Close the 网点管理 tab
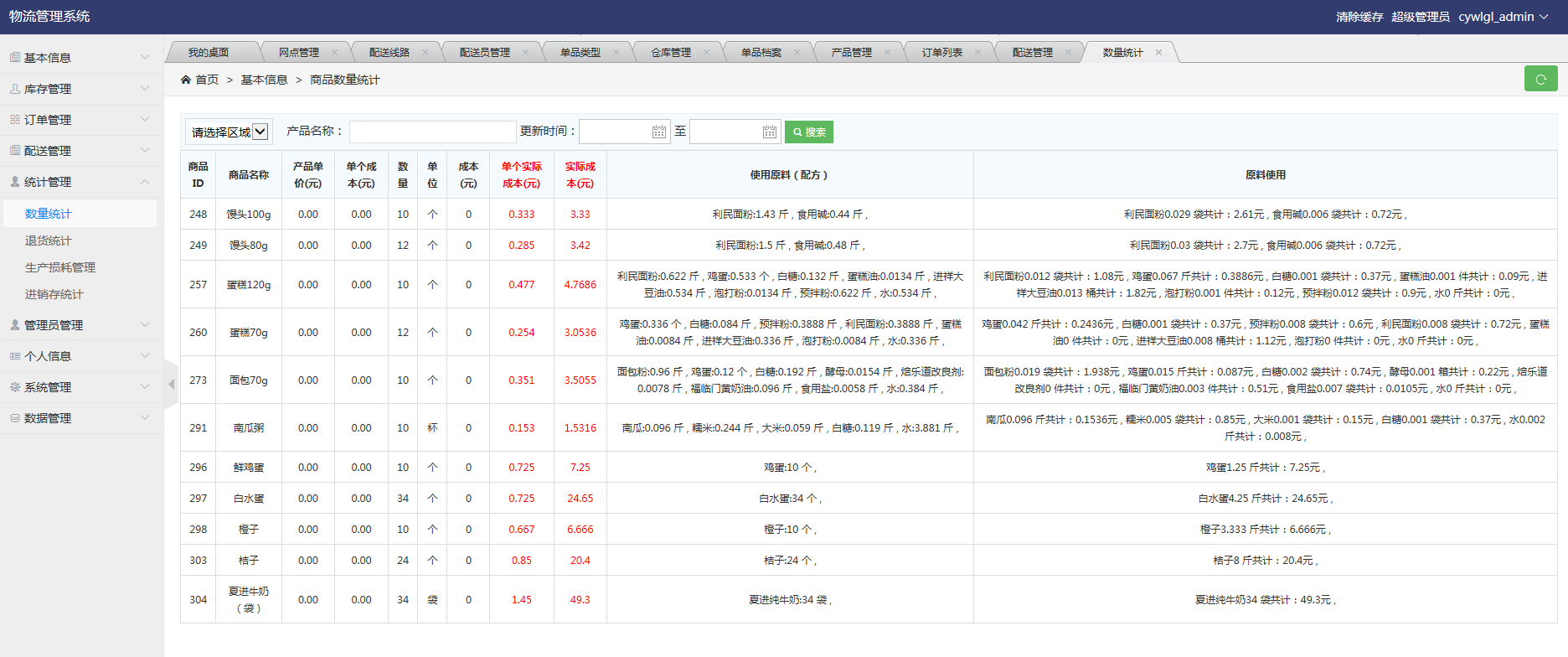 click(x=334, y=52)
